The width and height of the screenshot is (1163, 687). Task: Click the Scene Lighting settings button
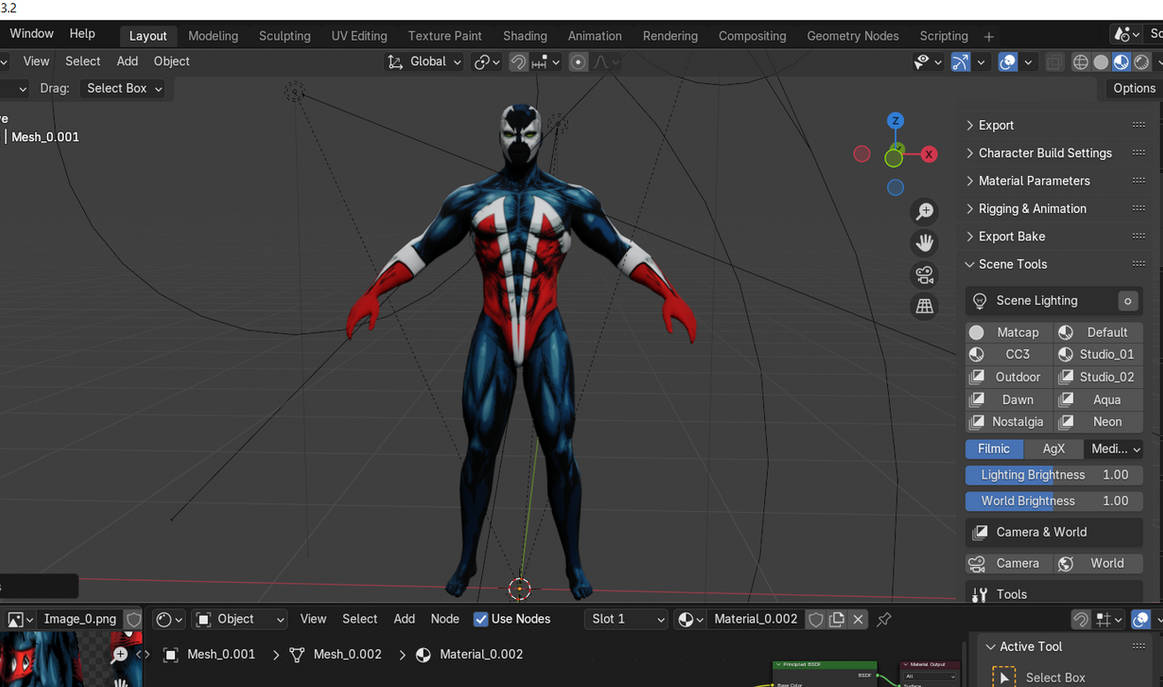coord(1127,300)
